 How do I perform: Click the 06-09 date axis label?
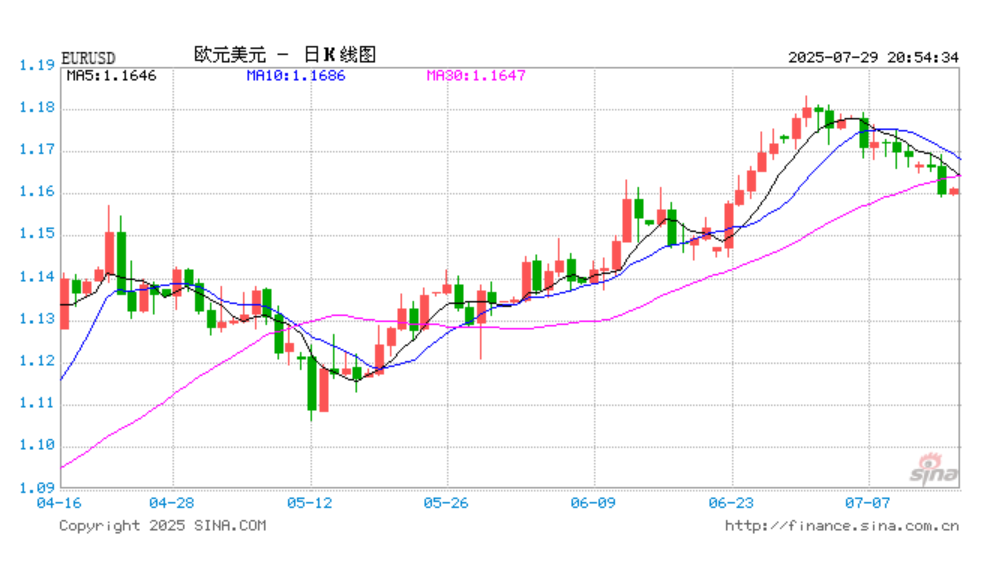click(x=592, y=501)
